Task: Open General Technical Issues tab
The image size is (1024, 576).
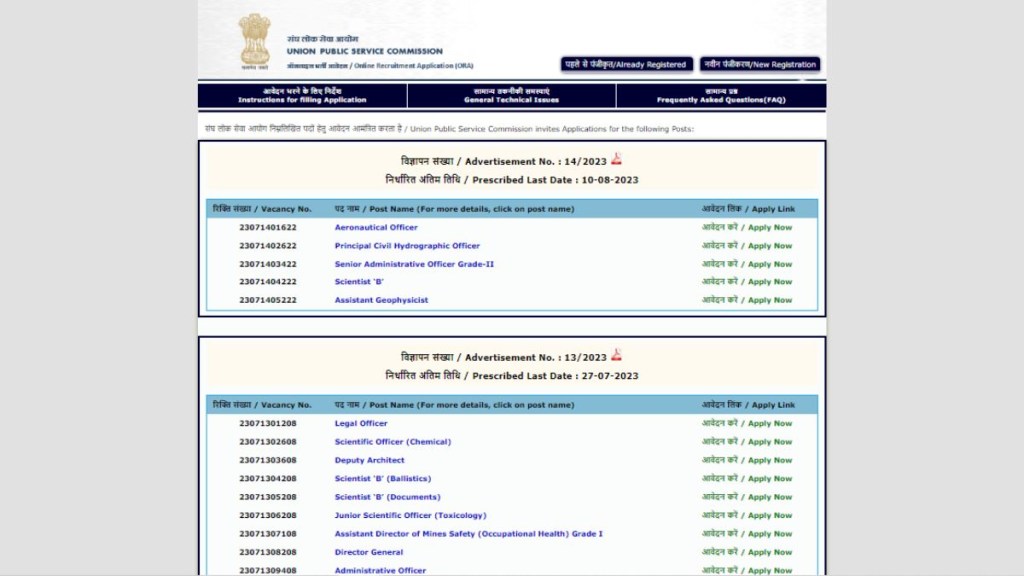Action: pyautogui.click(x=511, y=96)
